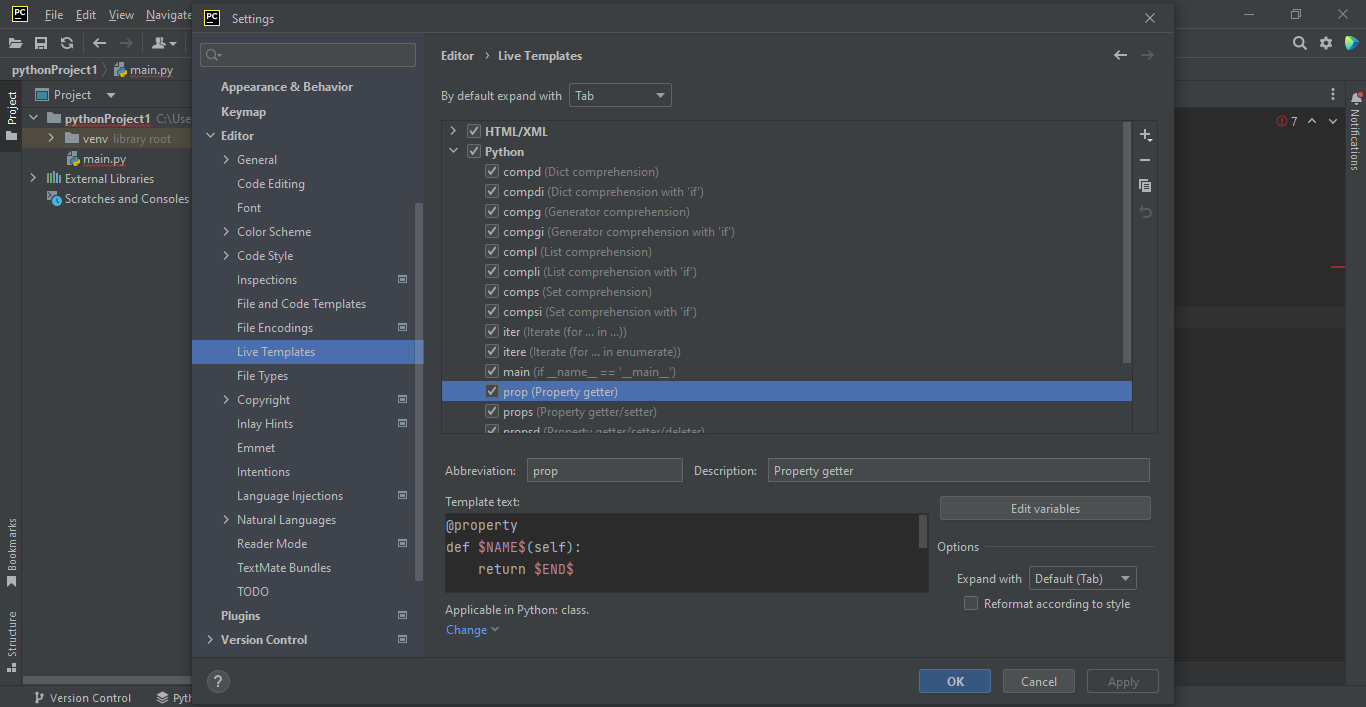This screenshot has height=707, width=1366.
Task: Remove selected template using minus icon
Action: [x=1145, y=159]
